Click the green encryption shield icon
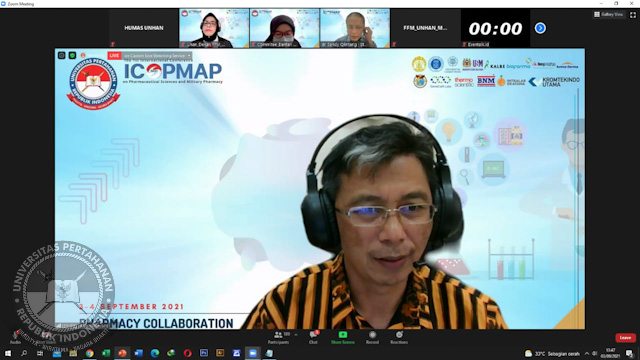The height and width of the screenshot is (360, 640). pos(72,55)
